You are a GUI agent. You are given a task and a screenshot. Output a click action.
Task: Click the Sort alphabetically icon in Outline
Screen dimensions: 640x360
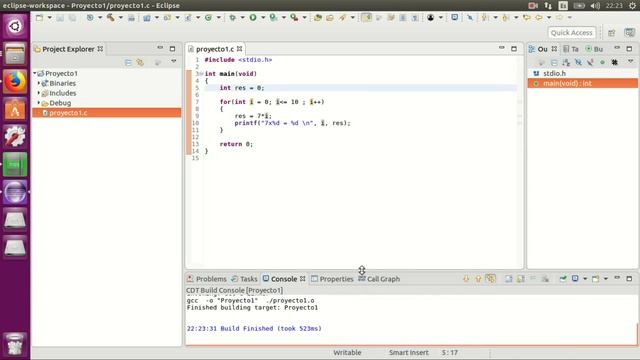click(566, 62)
